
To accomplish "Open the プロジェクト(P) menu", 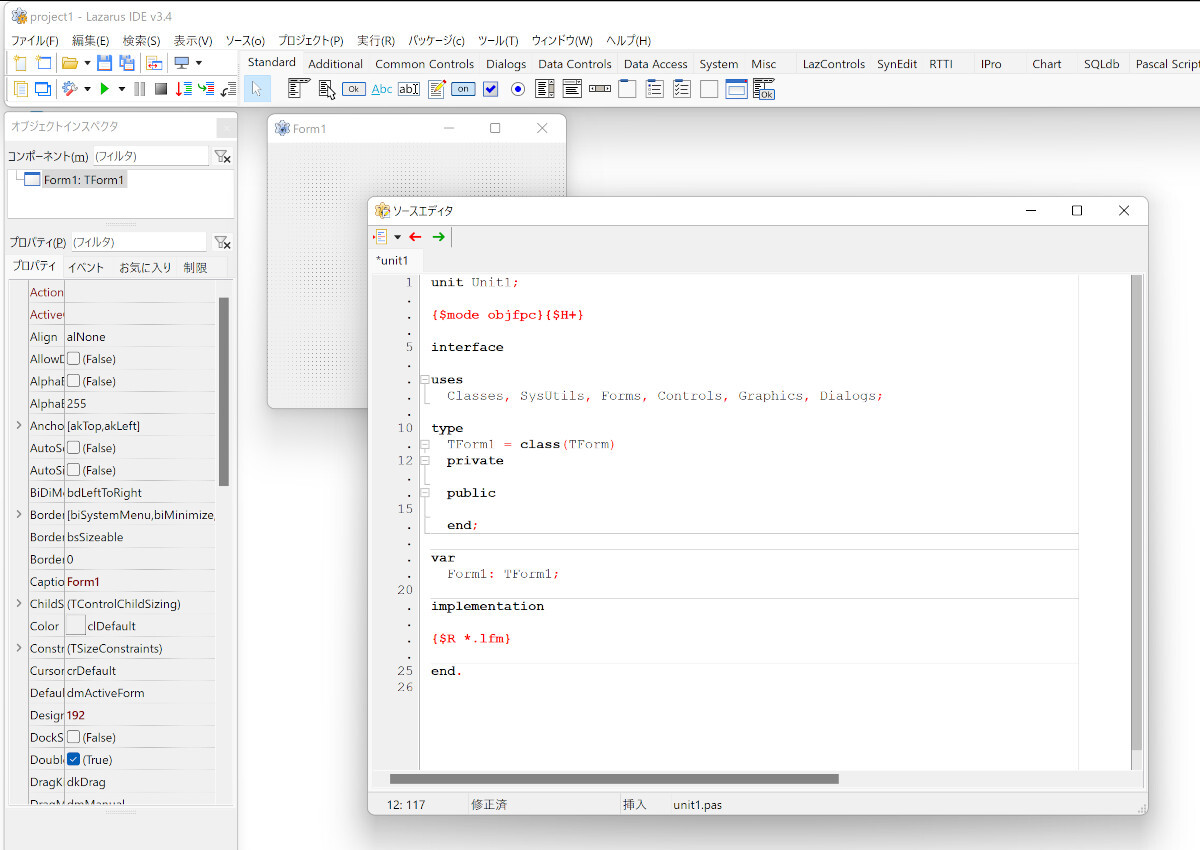I will tap(310, 41).
